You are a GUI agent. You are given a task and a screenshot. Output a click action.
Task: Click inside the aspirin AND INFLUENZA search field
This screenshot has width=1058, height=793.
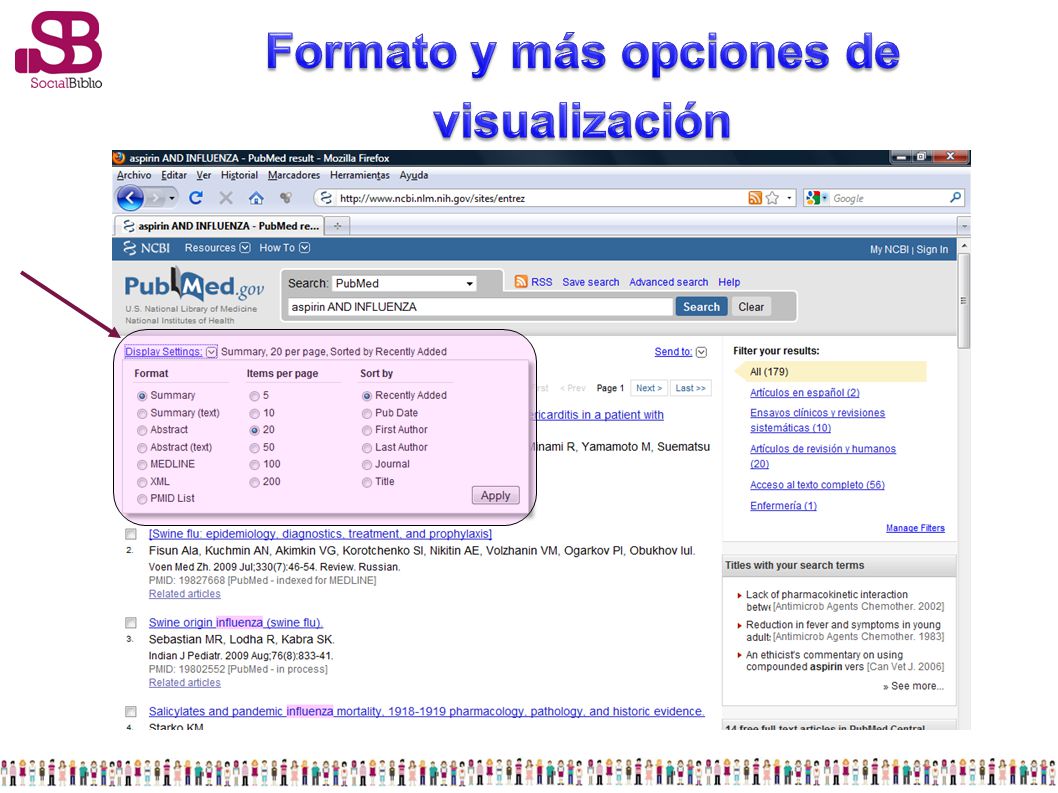click(480, 307)
